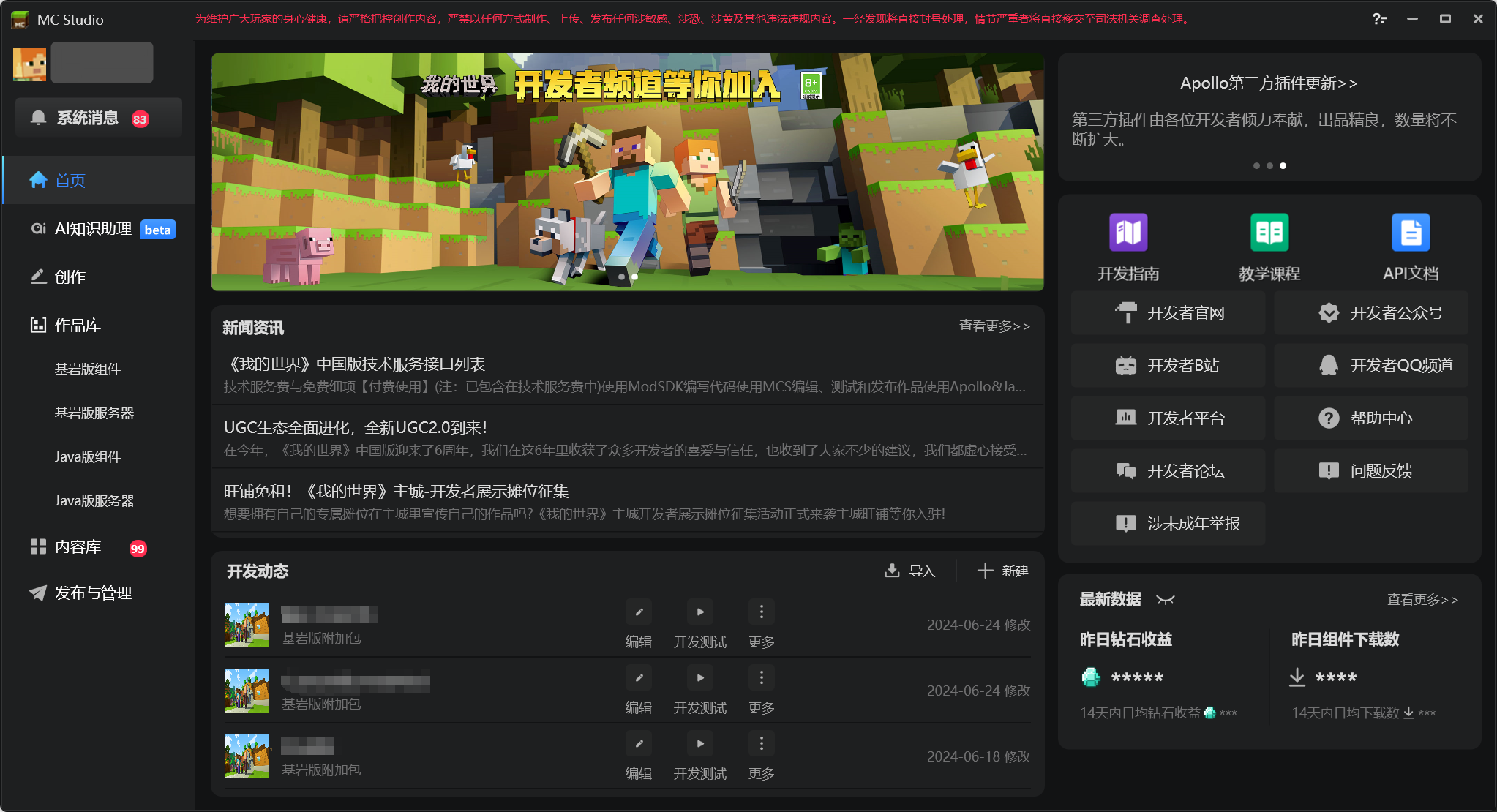Viewport: 1497px width, 812px height.
Task: Click username field beside avatar
Action: point(102,62)
